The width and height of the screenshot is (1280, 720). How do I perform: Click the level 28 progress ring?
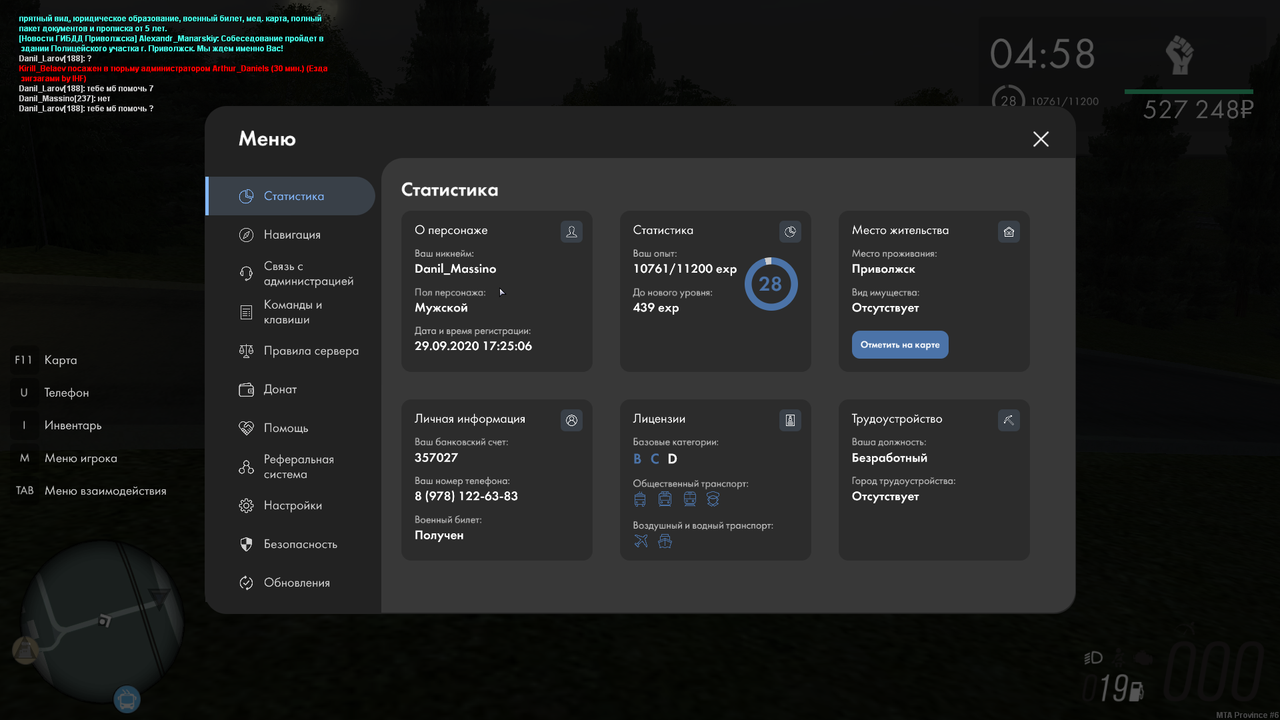coord(770,284)
